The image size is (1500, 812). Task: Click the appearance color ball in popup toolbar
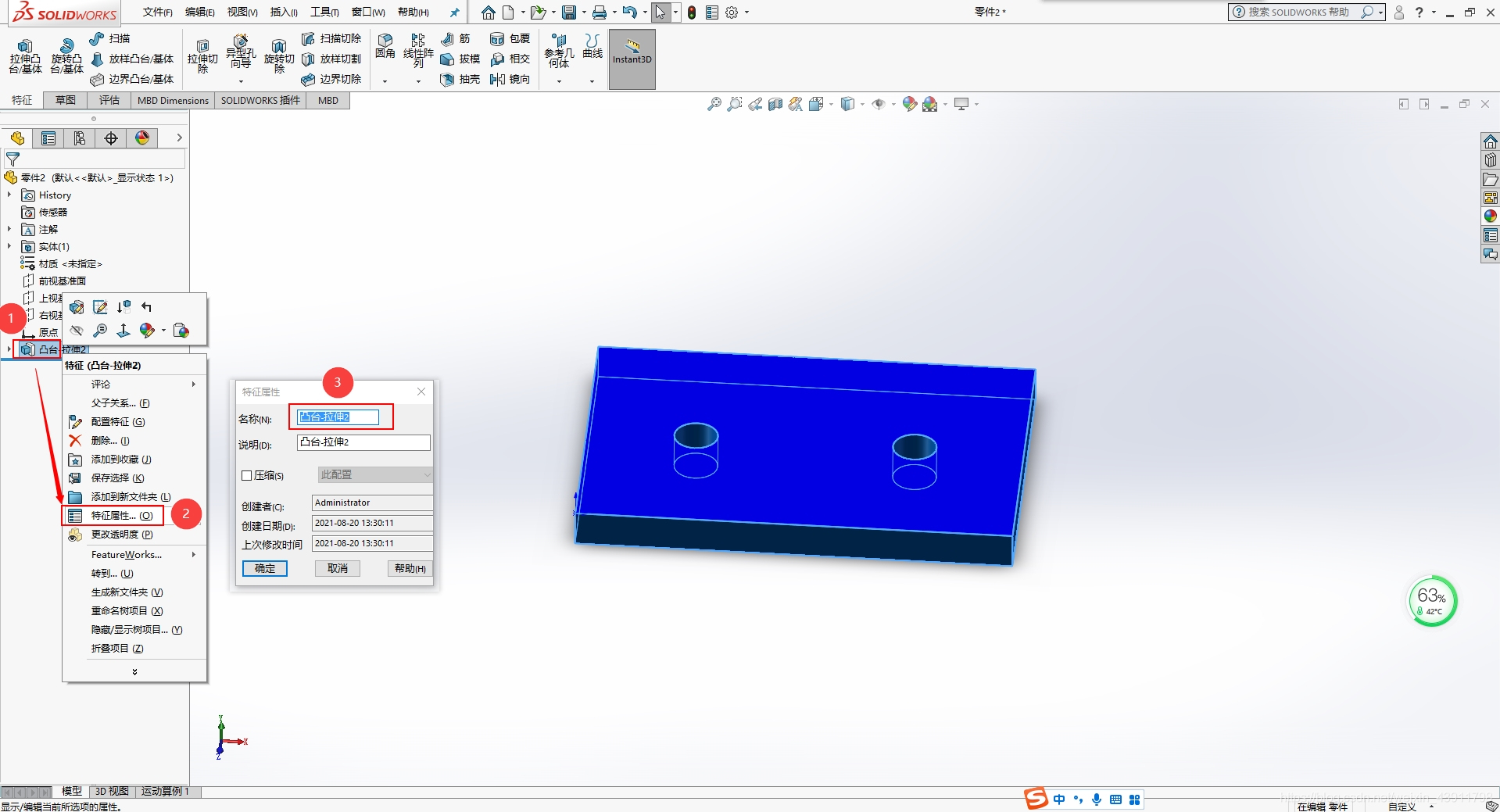147,331
